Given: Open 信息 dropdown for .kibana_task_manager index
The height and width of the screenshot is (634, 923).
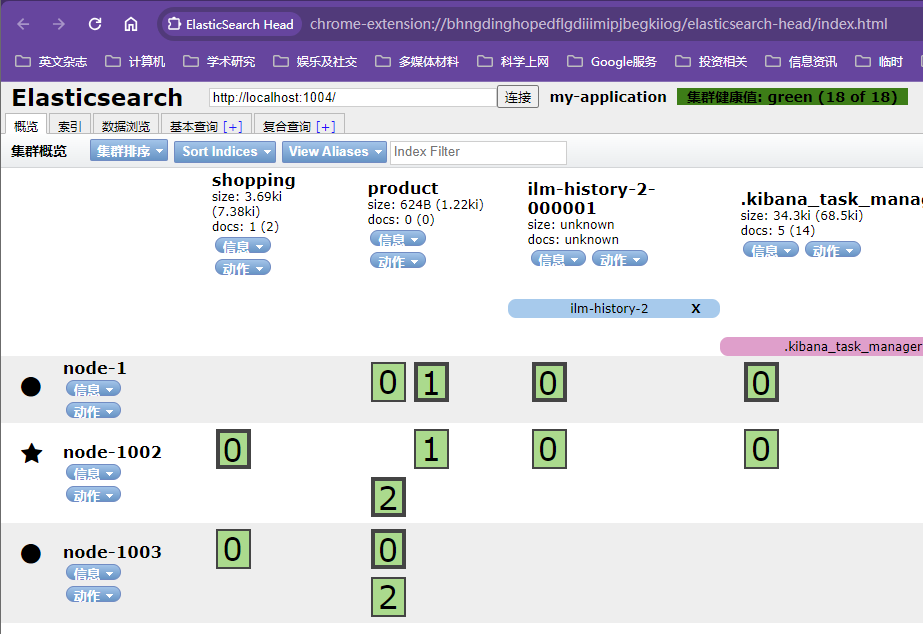Looking at the screenshot, I should click(x=771, y=250).
